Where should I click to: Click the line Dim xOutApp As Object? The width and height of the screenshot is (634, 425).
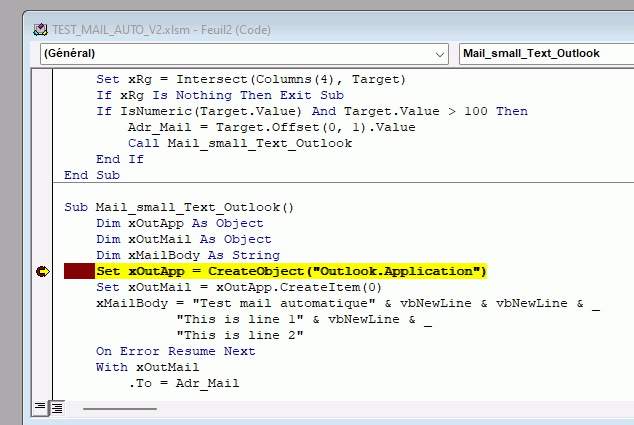(x=180, y=223)
